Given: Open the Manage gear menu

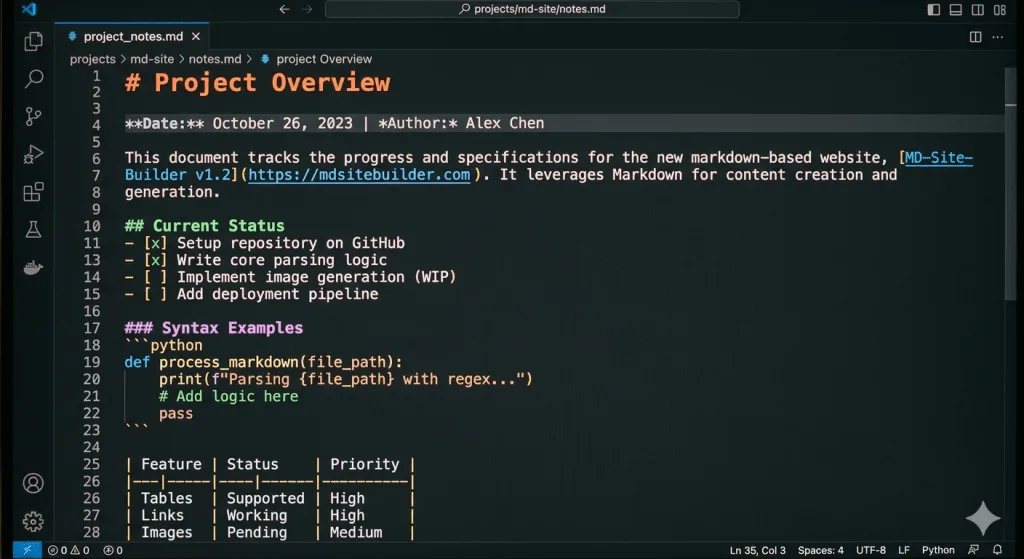Looking at the screenshot, I should [33, 521].
